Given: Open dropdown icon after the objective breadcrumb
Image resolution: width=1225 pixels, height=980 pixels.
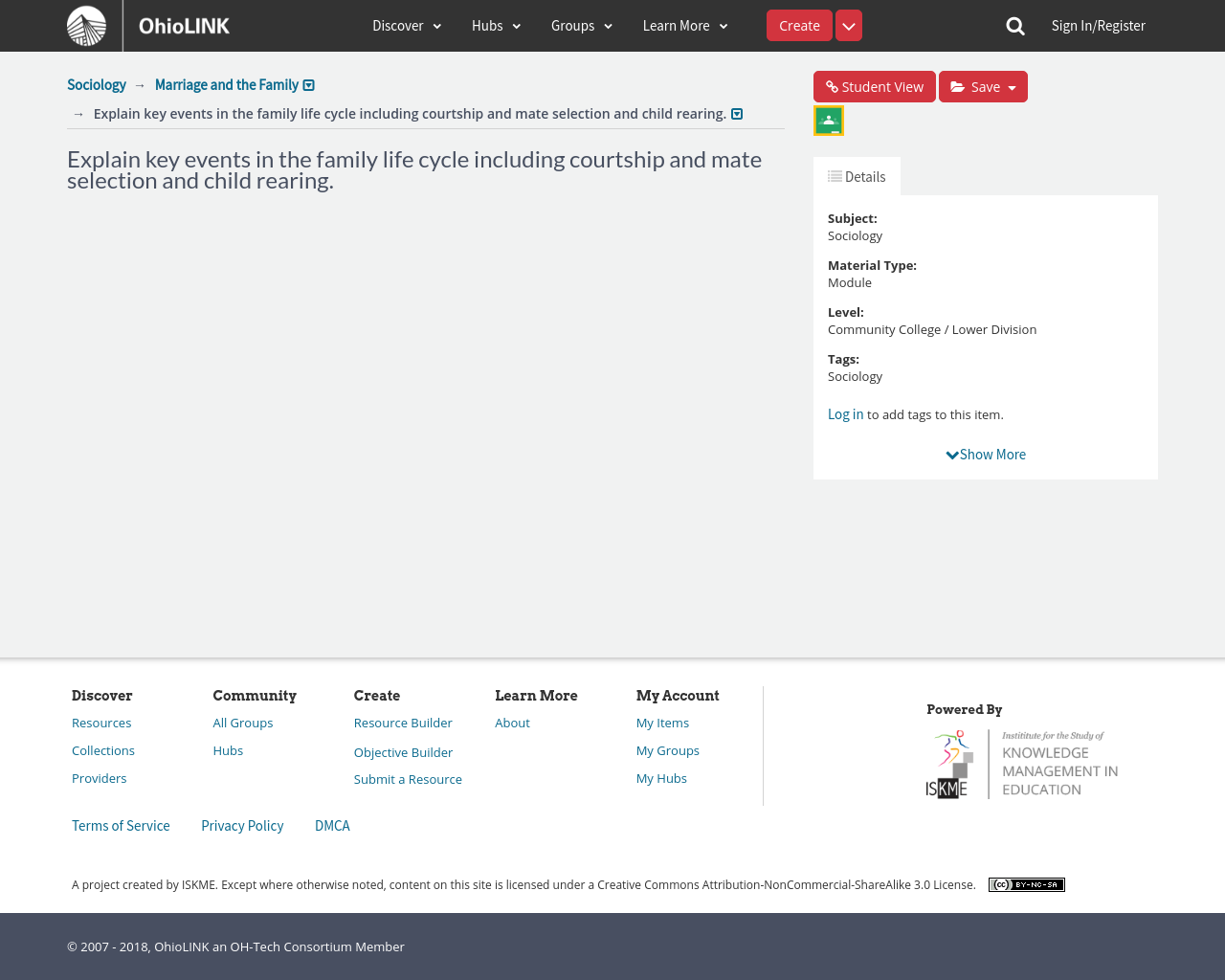Looking at the screenshot, I should pos(737,115).
